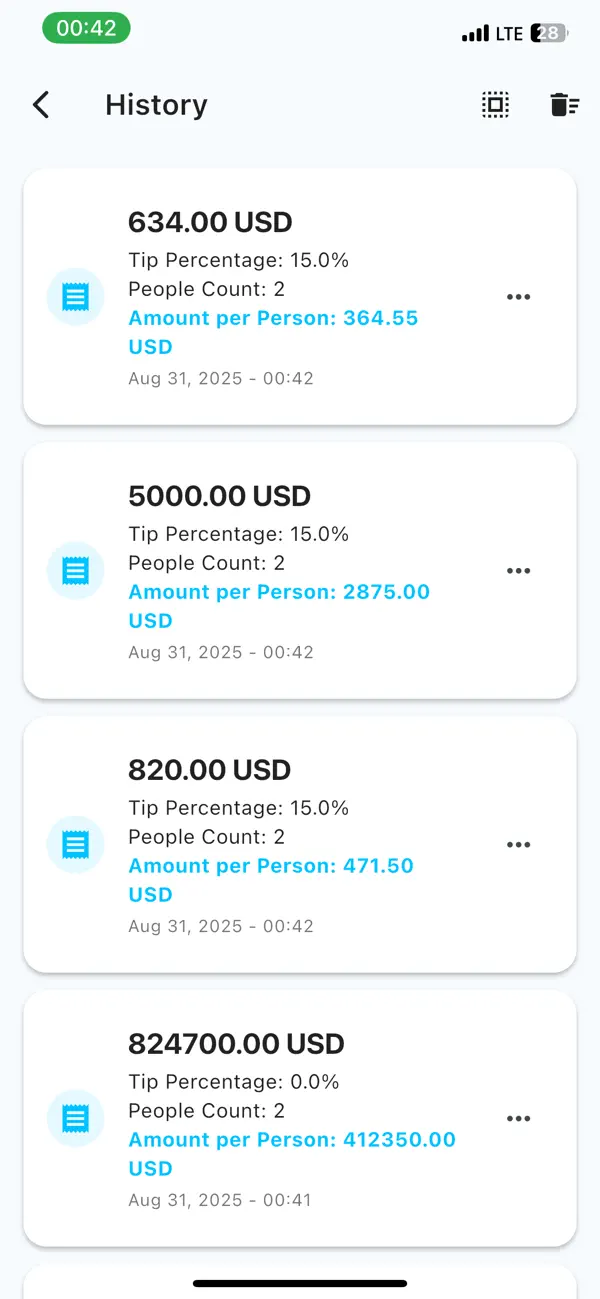Click the LTE indicator in the status bar
Image resolution: width=600 pixels, height=1299 pixels.
pyautogui.click(x=509, y=32)
